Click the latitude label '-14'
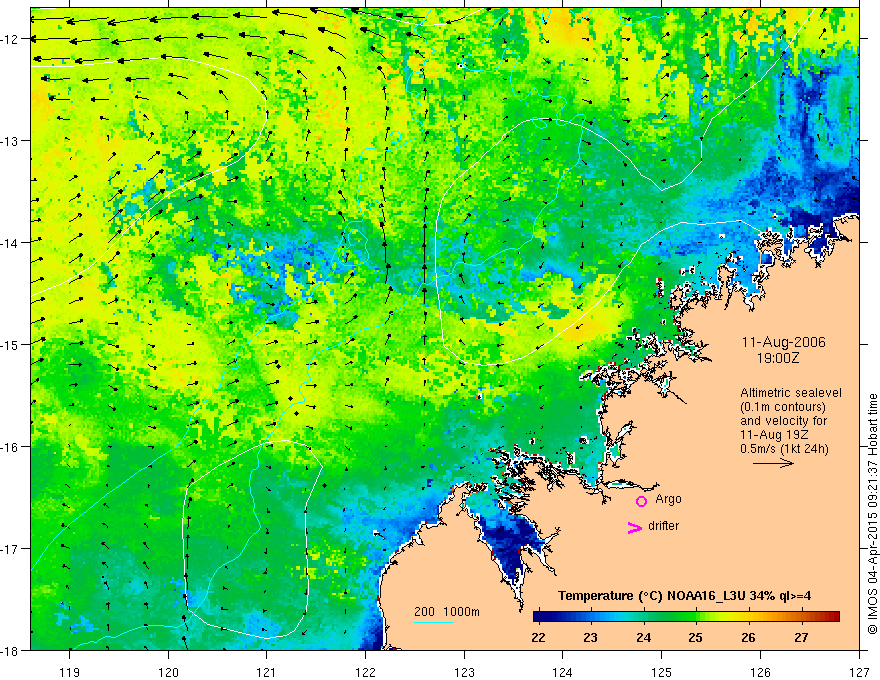Screen dimensions: 880x680 click(11, 243)
